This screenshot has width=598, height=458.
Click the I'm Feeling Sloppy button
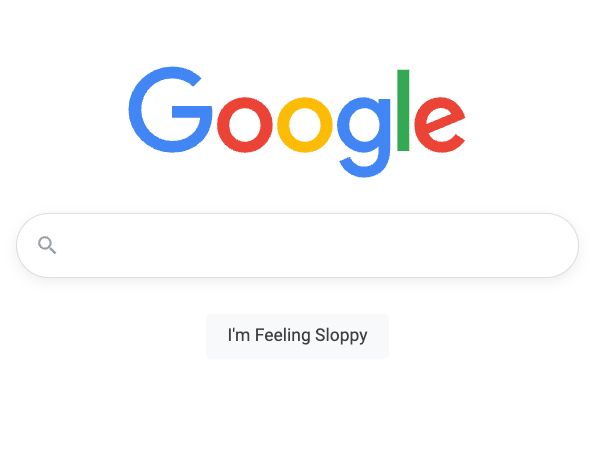coord(297,336)
